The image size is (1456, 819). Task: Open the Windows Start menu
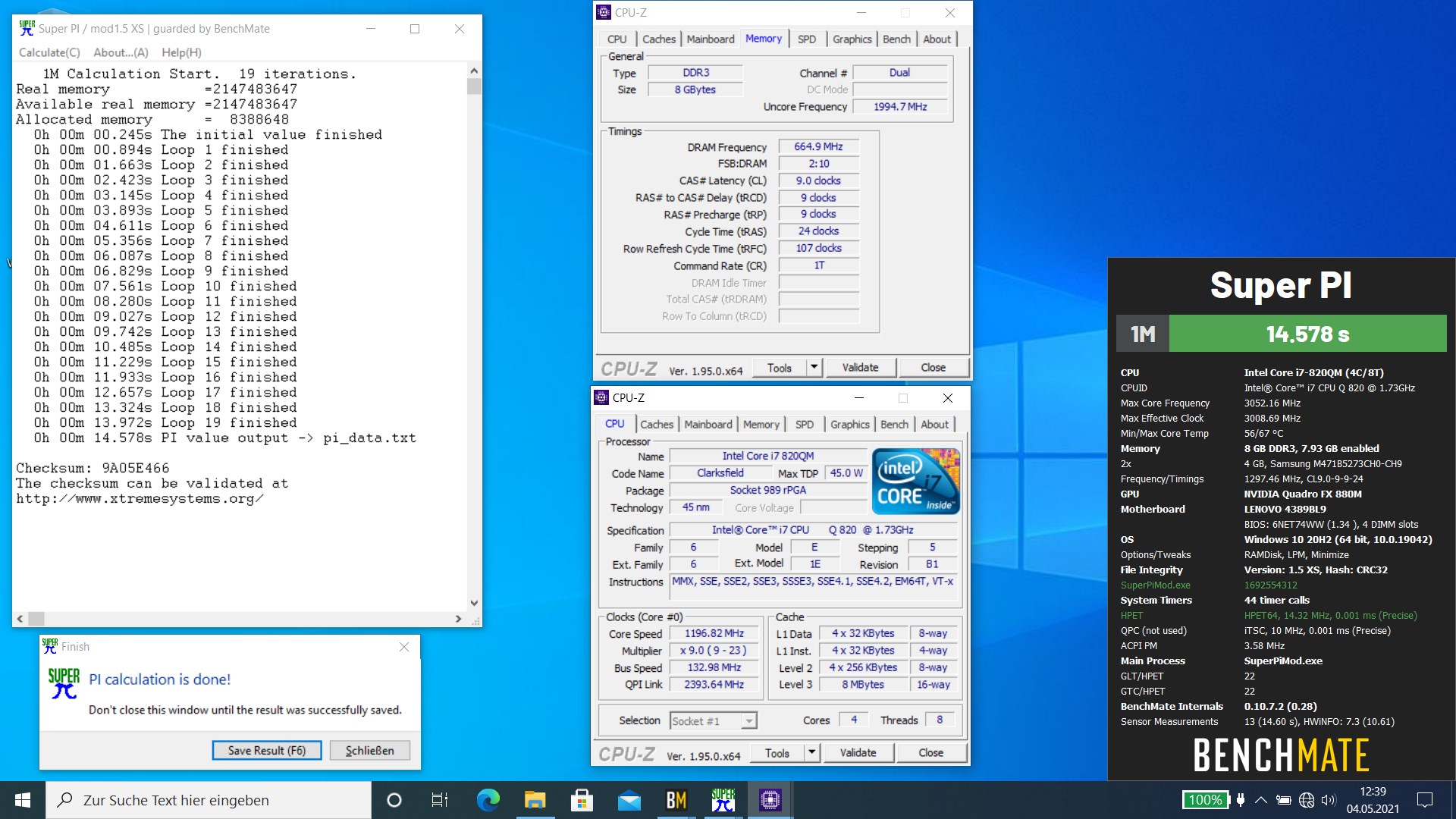pos(23,800)
